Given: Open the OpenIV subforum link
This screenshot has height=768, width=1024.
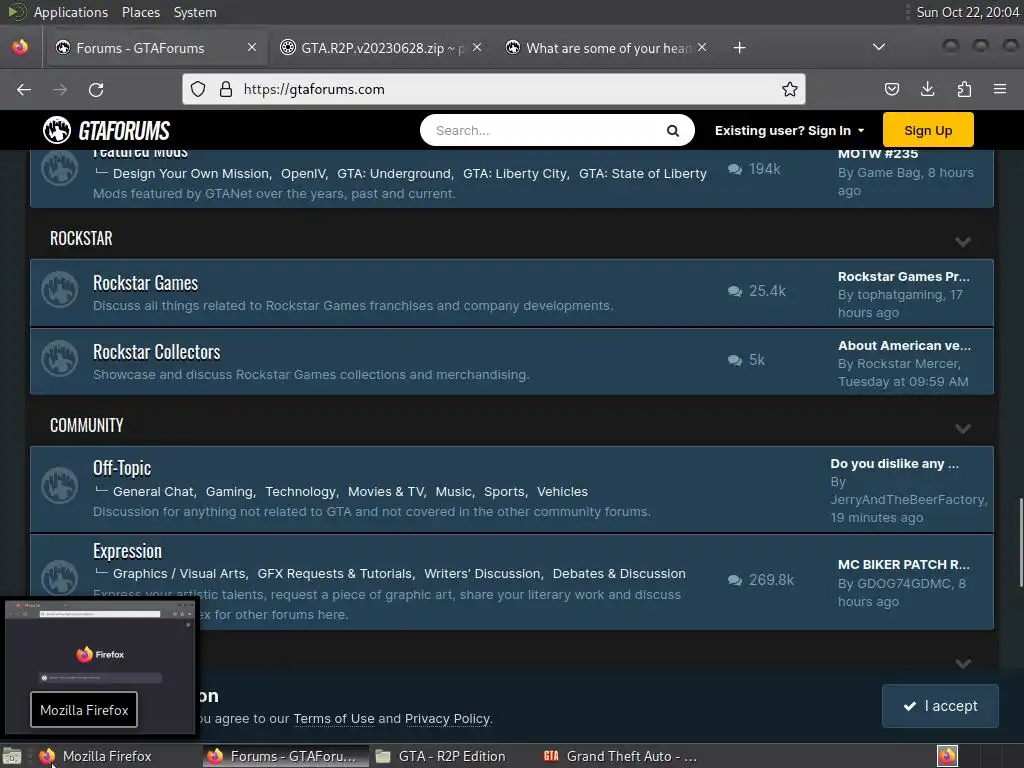Looking at the screenshot, I should click(303, 173).
